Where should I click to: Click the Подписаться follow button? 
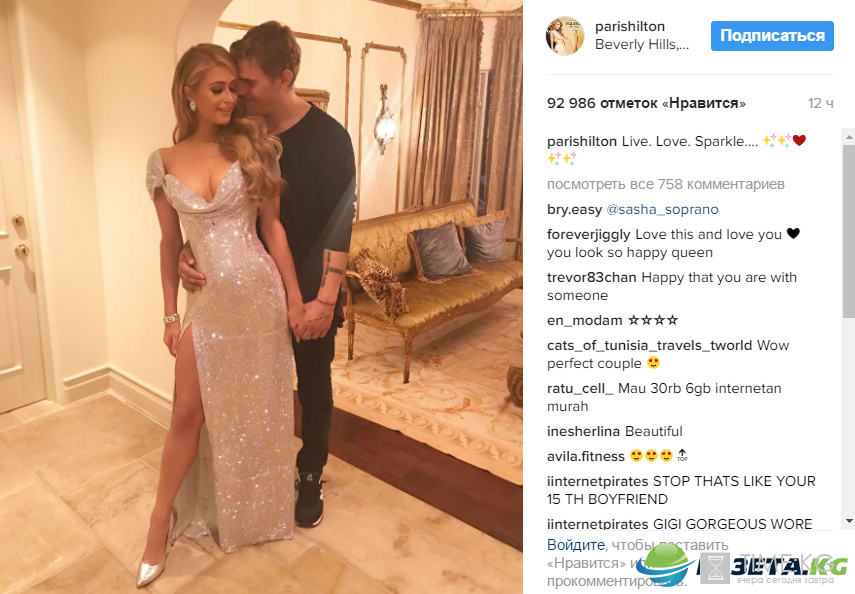tap(772, 36)
